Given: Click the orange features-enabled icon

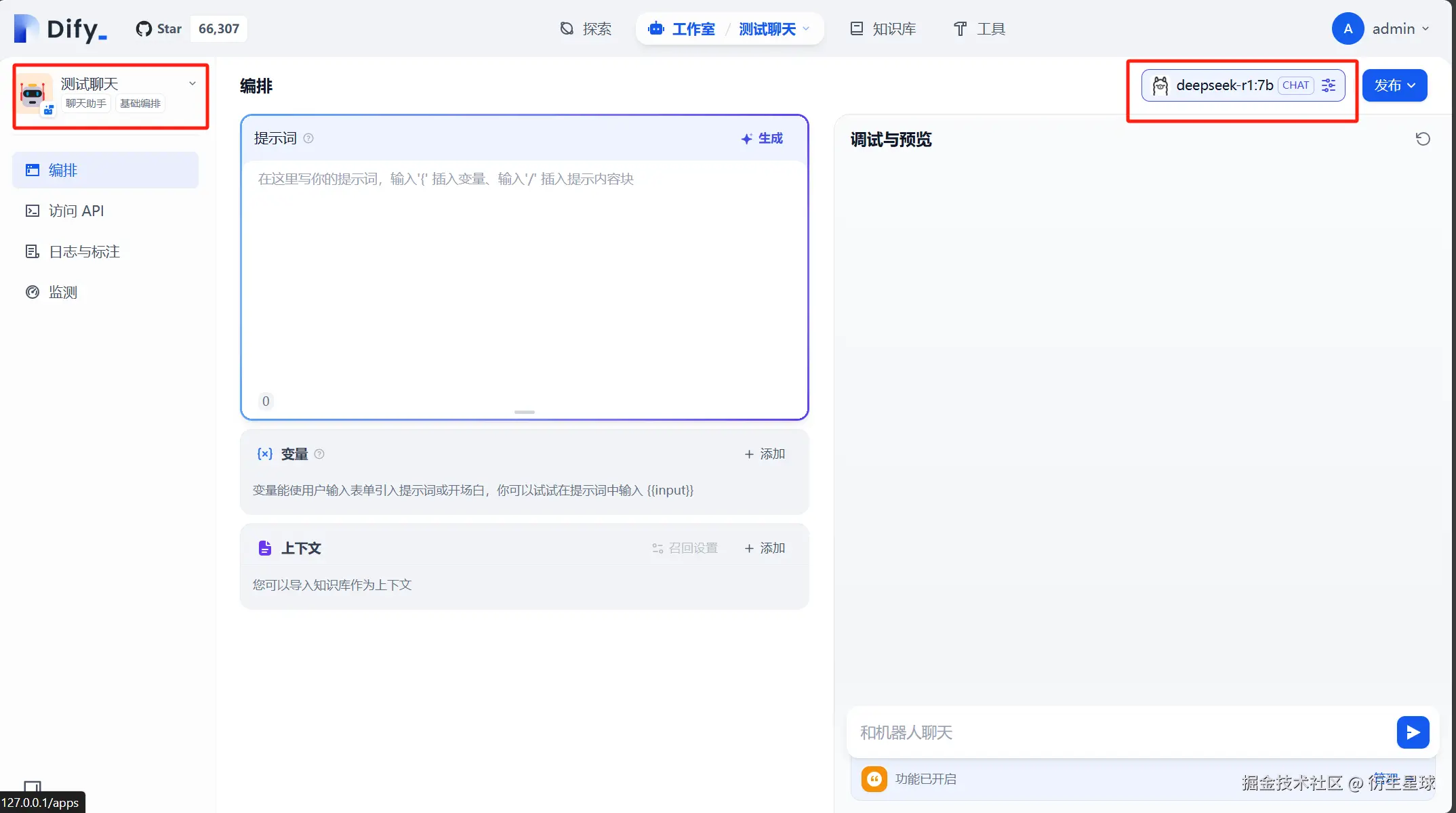Looking at the screenshot, I should click(874, 779).
